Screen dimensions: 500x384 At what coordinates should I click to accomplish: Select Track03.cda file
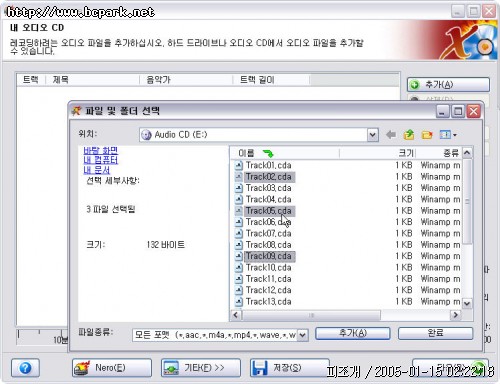(x=269, y=188)
